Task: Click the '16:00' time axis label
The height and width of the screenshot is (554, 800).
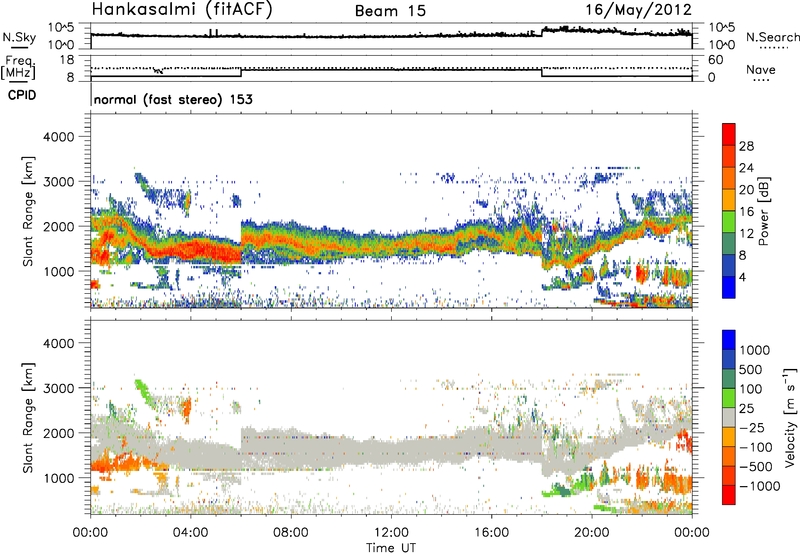Action: (x=491, y=532)
